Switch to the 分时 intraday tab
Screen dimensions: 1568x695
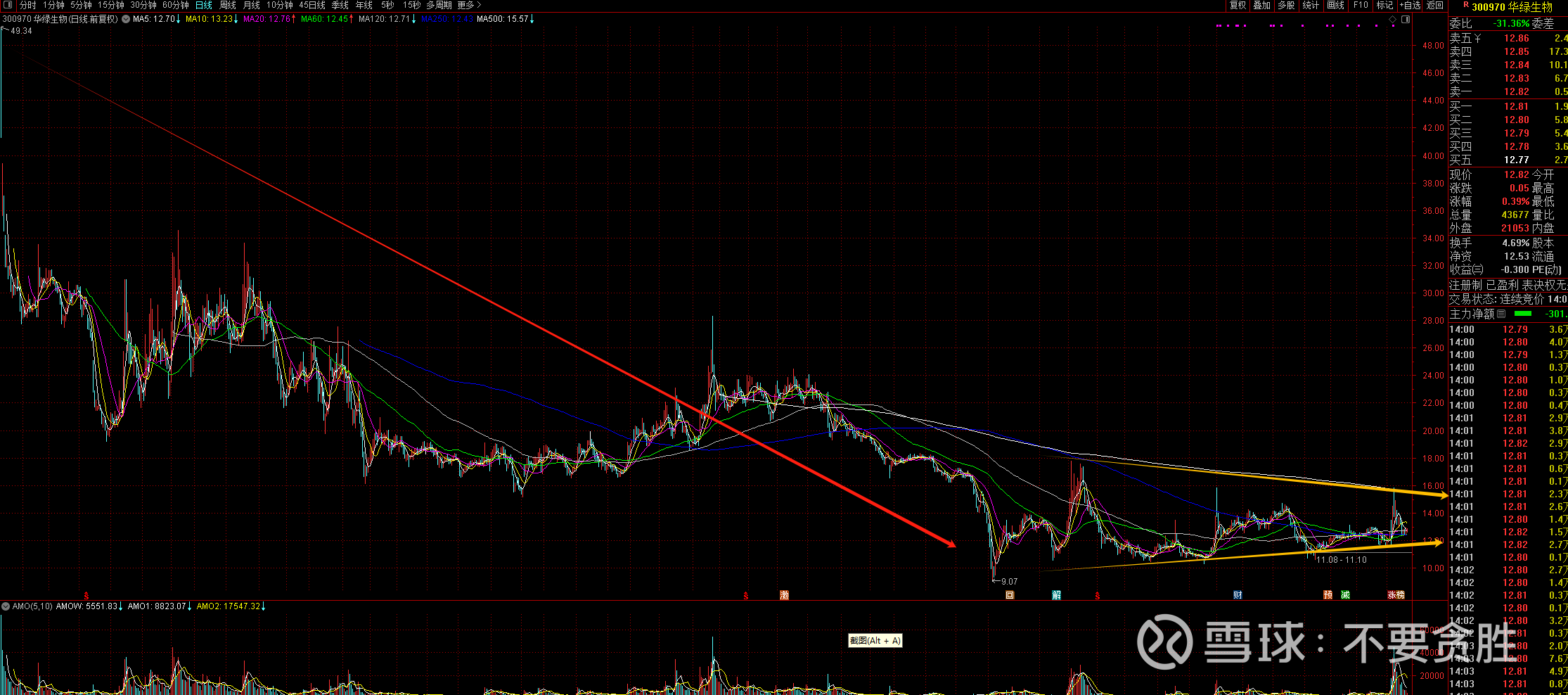point(28,6)
